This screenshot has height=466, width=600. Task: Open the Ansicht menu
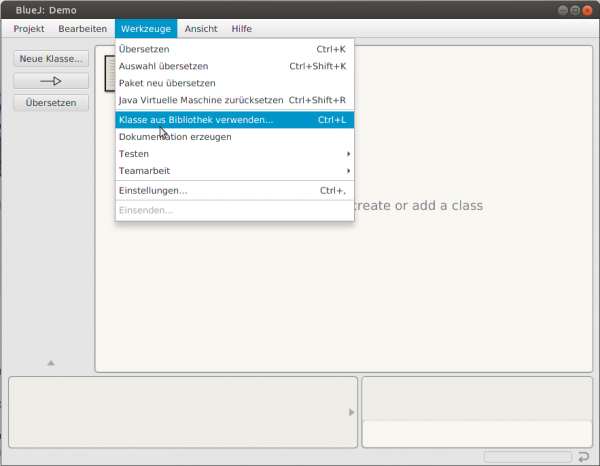click(x=200, y=29)
